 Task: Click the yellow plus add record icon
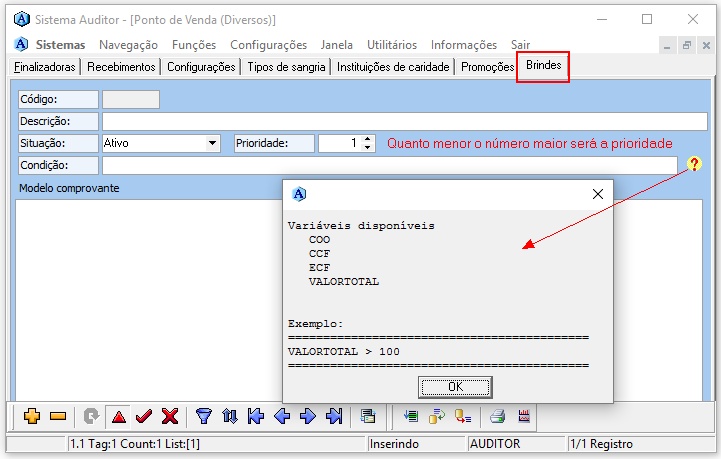[x=32, y=416]
